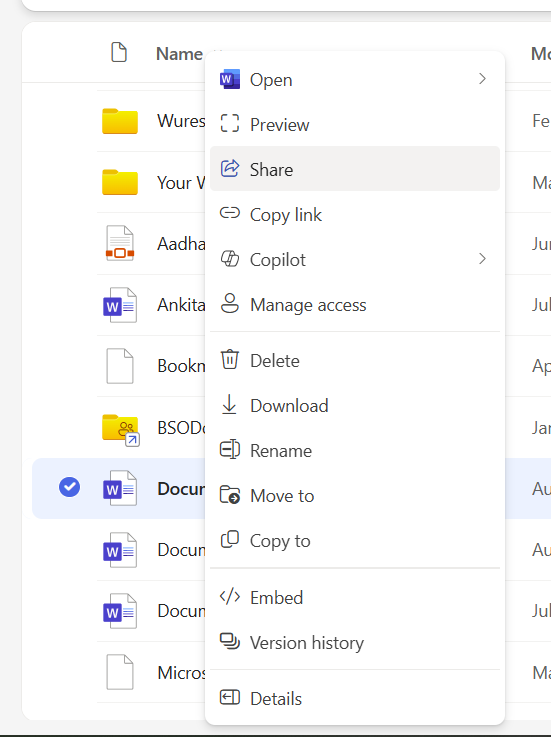Viewport: 551px width, 737px height.
Task: Choose Download from the context menu
Action: (x=355, y=406)
